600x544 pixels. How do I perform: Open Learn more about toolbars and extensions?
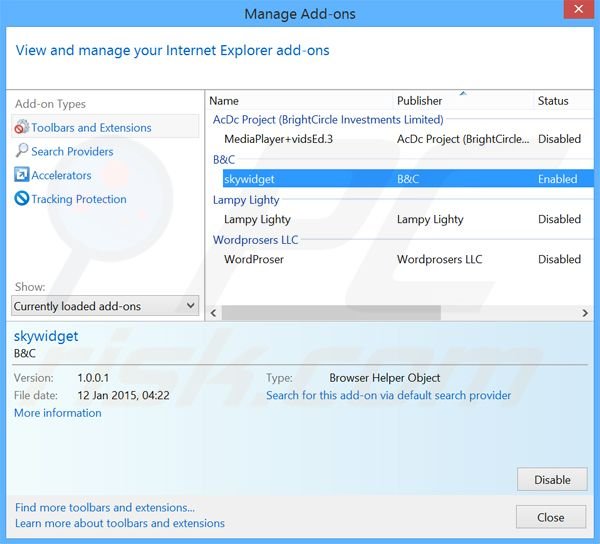120,523
